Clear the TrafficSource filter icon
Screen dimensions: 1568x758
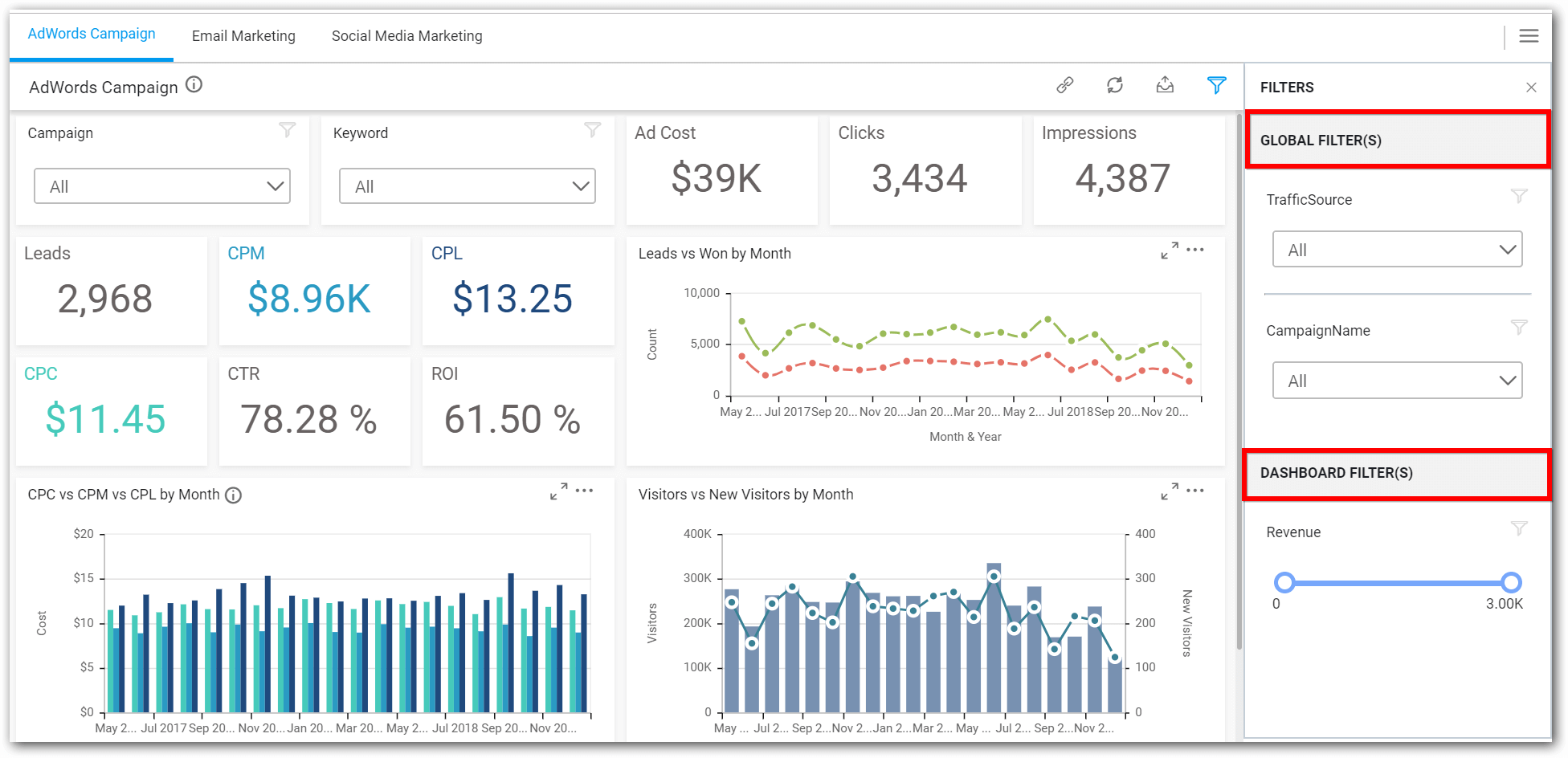coord(1518,197)
